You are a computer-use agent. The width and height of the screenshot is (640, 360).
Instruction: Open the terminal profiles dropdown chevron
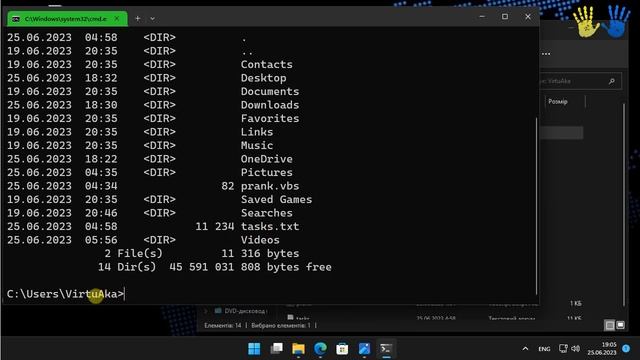click(152, 19)
